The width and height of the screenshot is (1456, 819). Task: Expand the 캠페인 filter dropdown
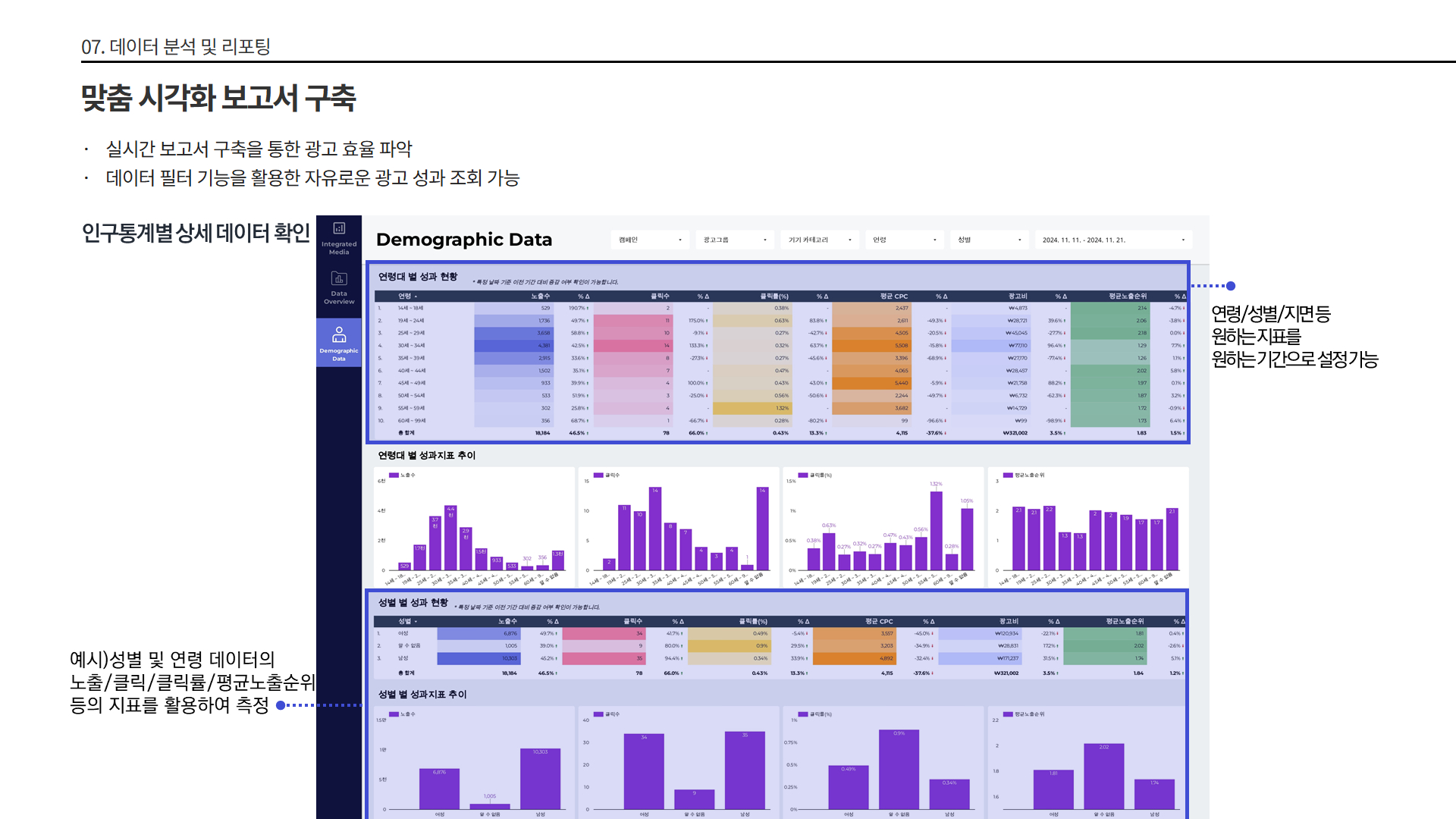(650, 240)
